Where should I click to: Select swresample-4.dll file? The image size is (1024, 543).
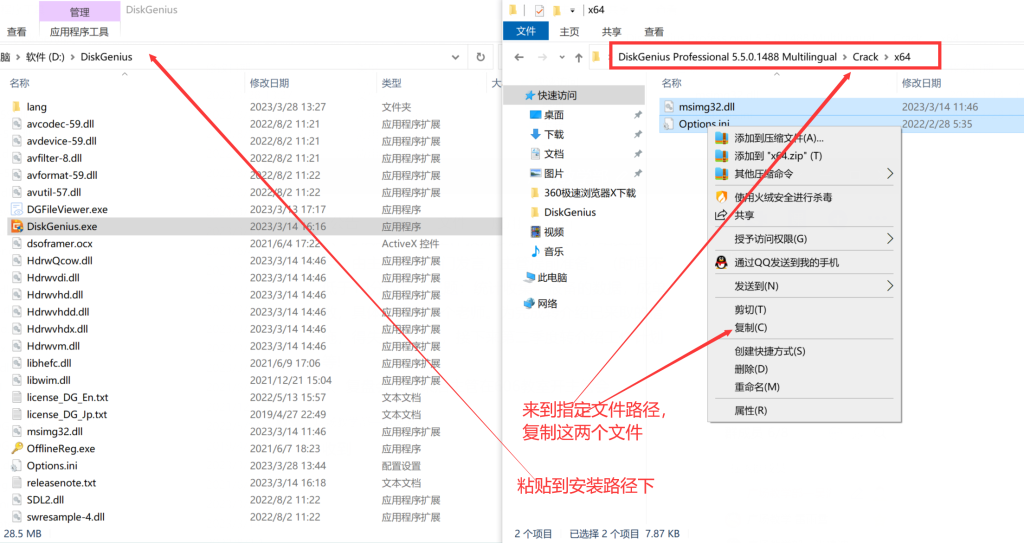(65, 517)
